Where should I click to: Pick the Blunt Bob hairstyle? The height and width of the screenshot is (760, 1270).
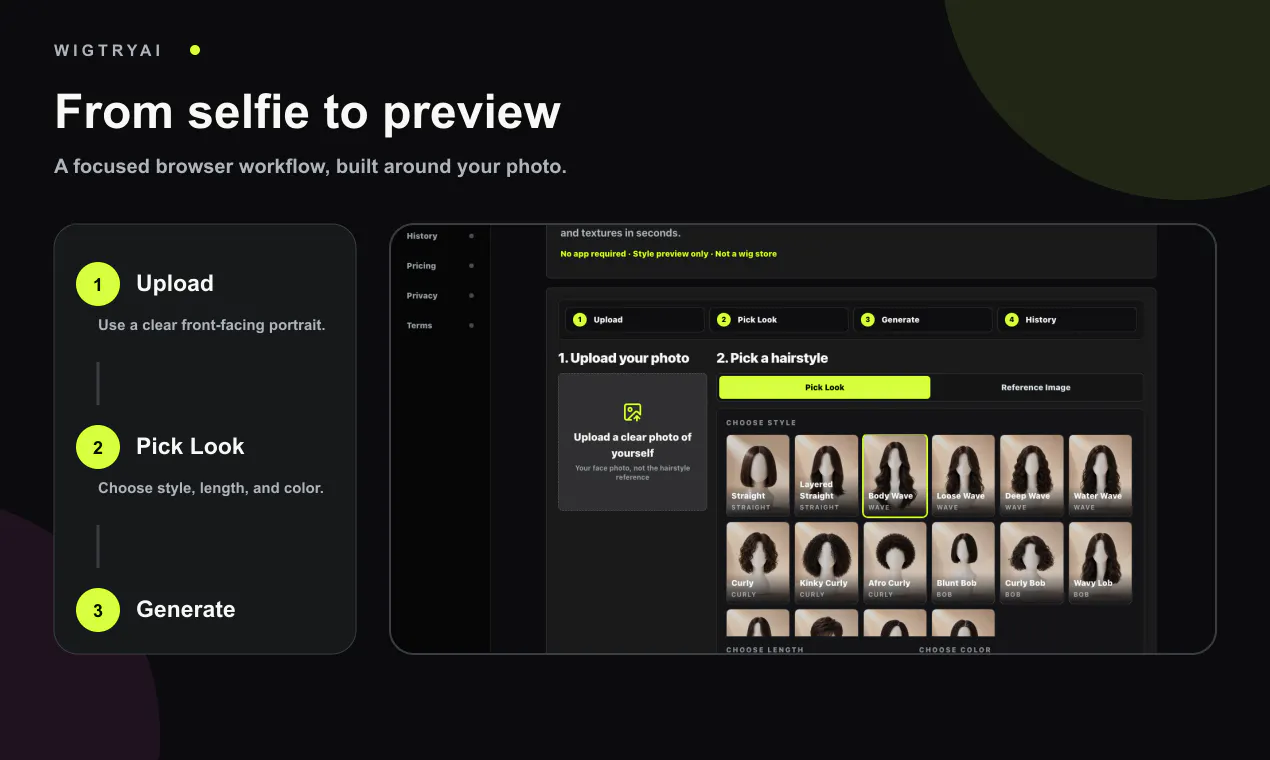963,563
